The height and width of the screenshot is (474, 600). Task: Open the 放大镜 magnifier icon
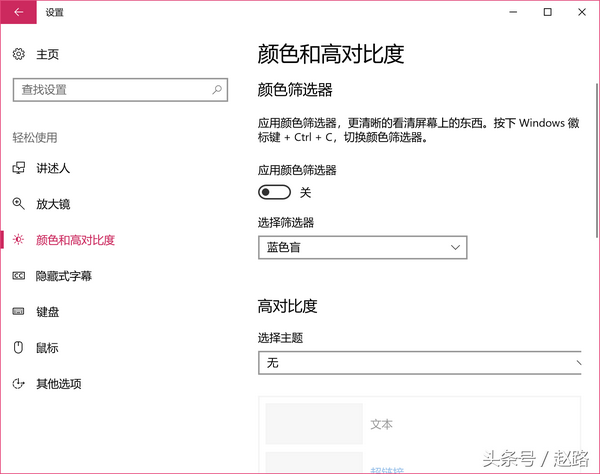[18, 204]
